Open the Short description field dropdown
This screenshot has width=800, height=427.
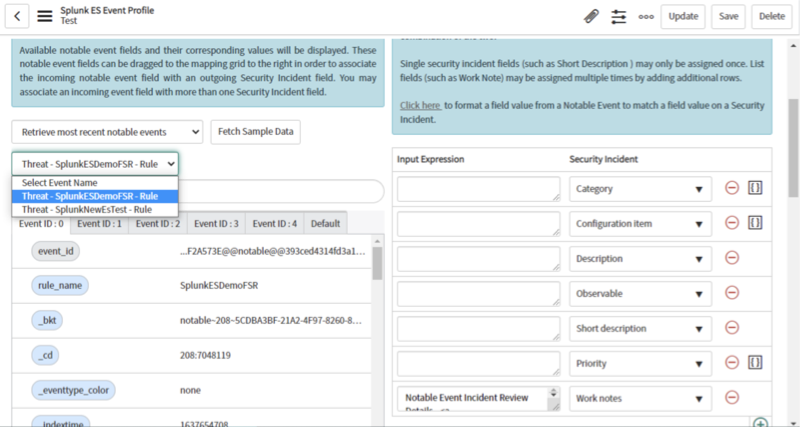pyautogui.click(x=640, y=328)
